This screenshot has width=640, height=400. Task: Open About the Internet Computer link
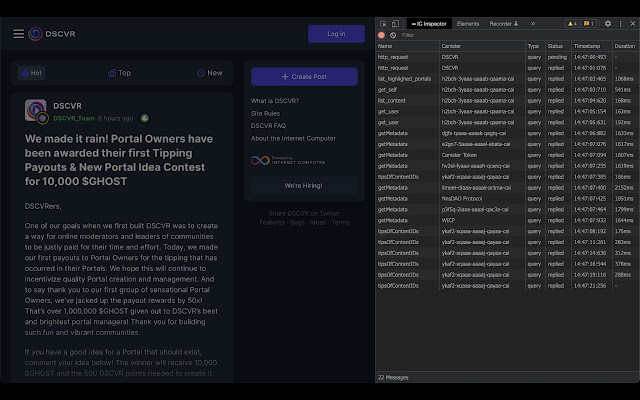pyautogui.click(x=293, y=138)
